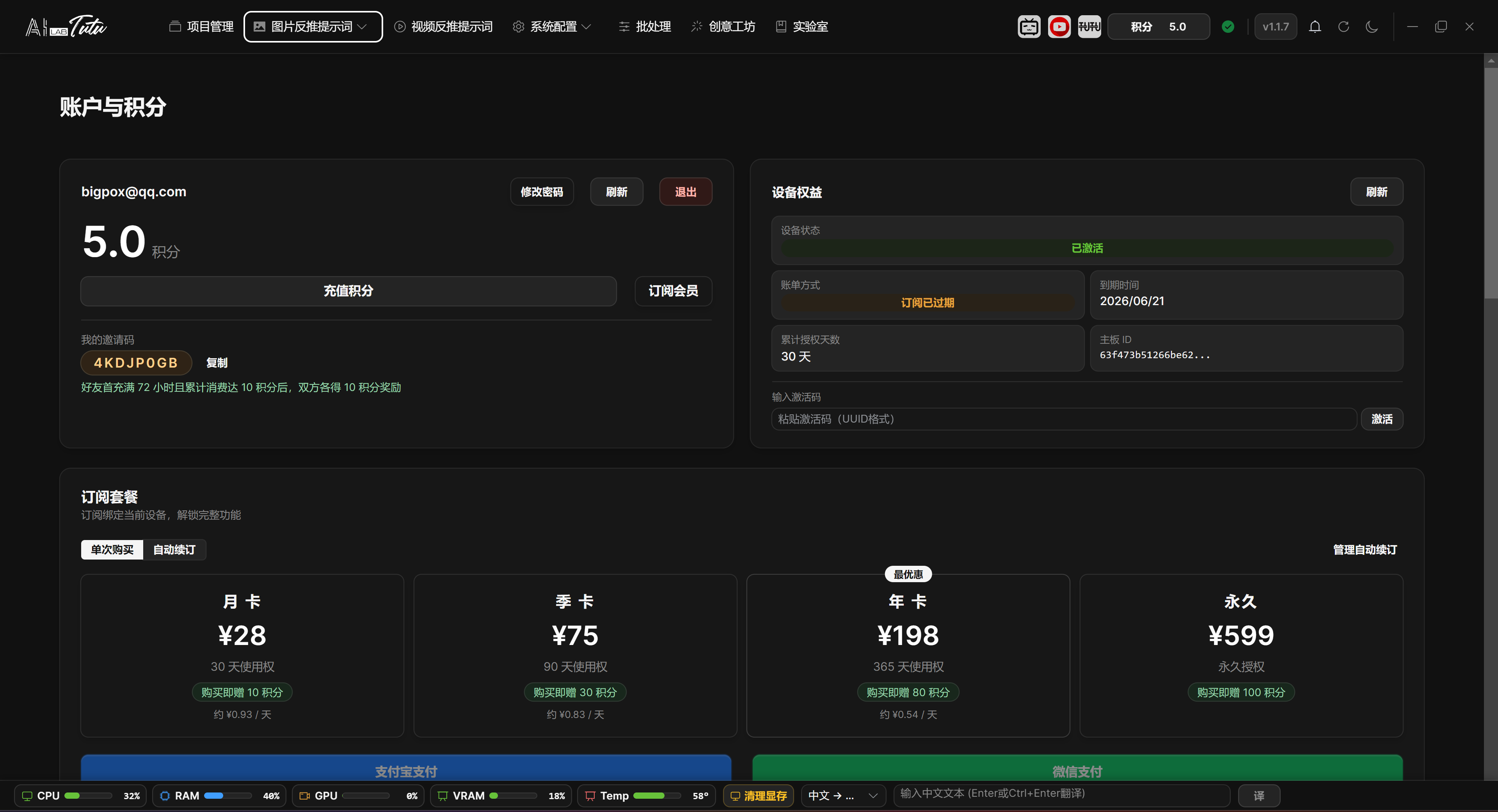Click the CPU monitor icon

pos(27,796)
